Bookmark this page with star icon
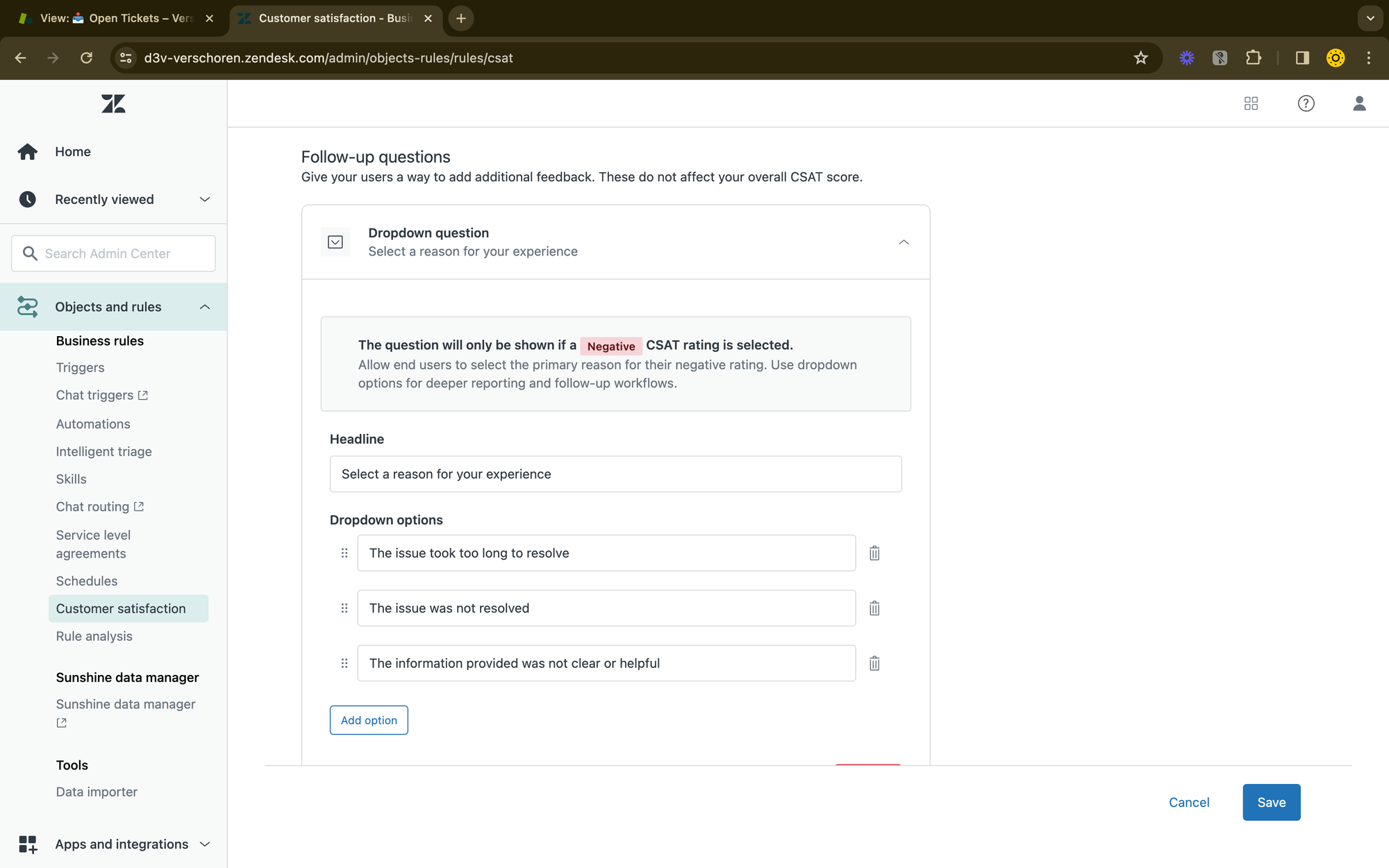Image resolution: width=1389 pixels, height=868 pixels. (x=1140, y=58)
